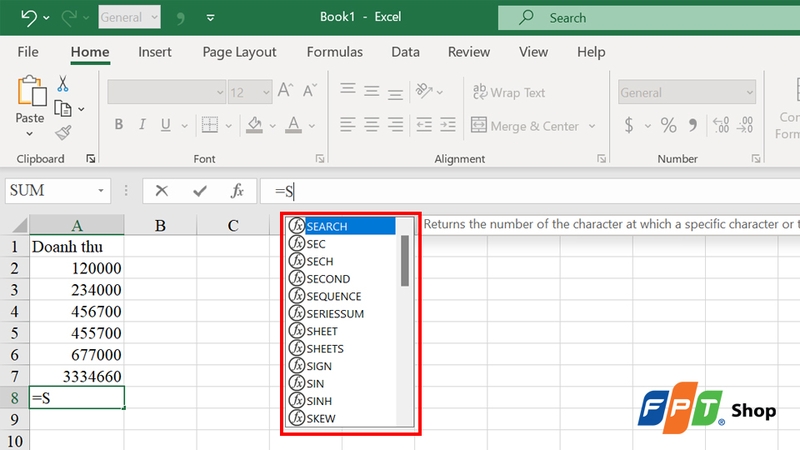The height and width of the screenshot is (450, 800).
Task: Click the Undo arrow icon
Action: (x=29, y=18)
